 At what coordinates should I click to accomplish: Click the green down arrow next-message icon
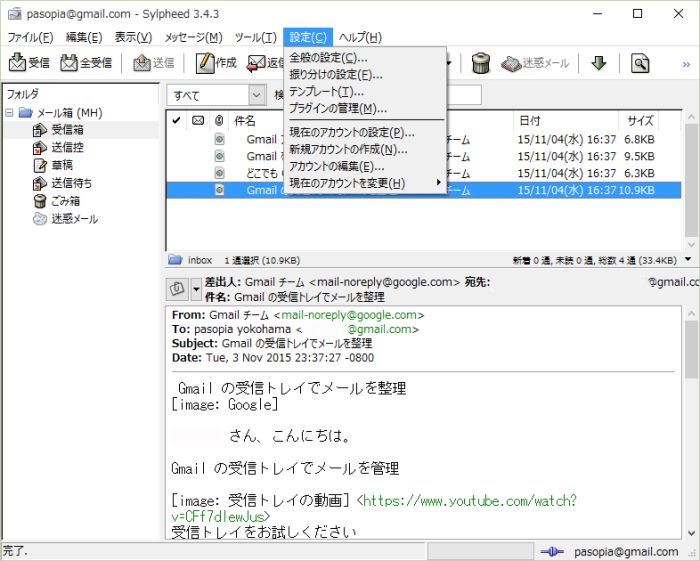[598, 63]
